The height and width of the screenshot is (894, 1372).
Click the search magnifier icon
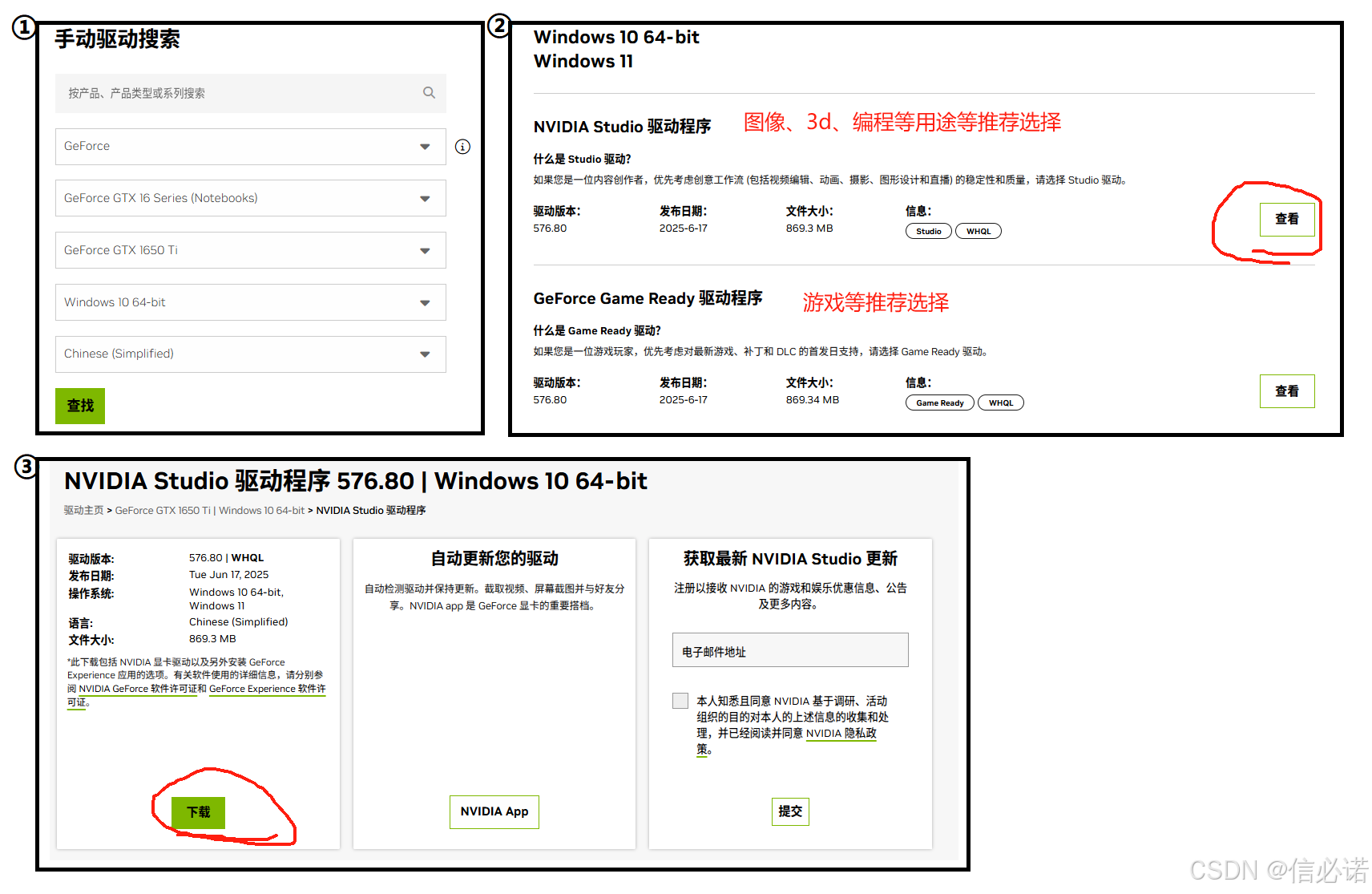[429, 93]
